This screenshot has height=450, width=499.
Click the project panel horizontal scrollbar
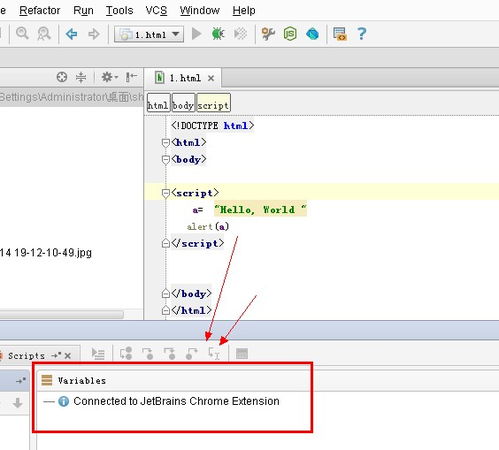pyautogui.click(x=62, y=314)
